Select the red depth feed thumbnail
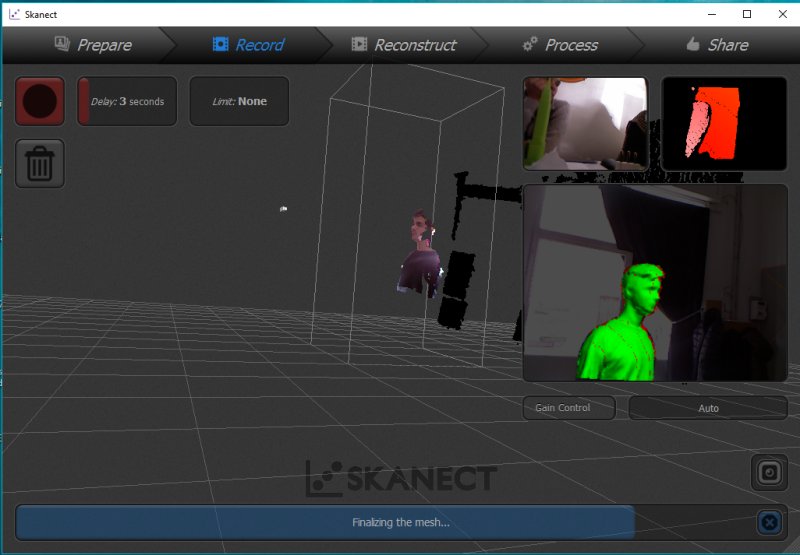 coord(724,123)
